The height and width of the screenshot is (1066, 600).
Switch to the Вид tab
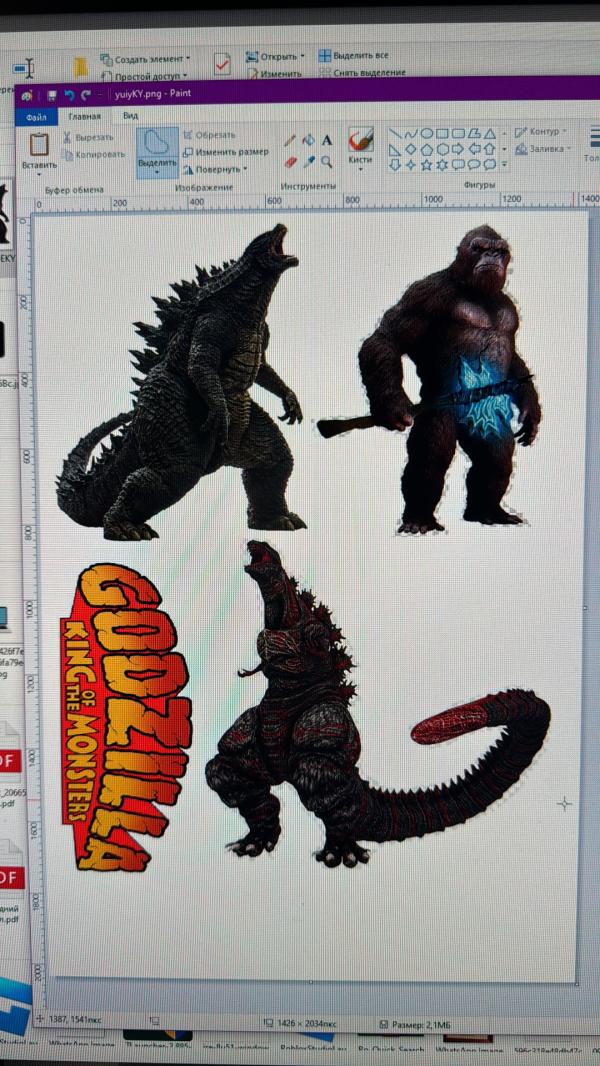click(130, 116)
